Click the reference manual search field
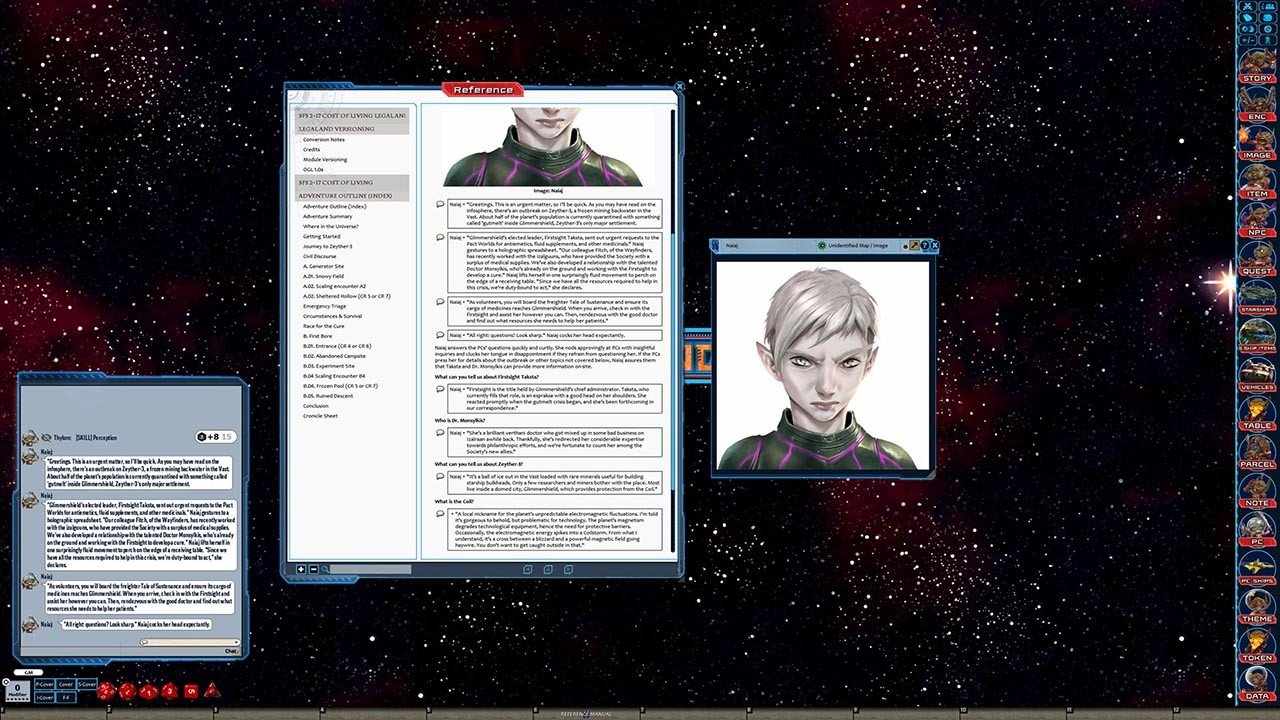Image resolution: width=1280 pixels, height=720 pixels. point(370,570)
